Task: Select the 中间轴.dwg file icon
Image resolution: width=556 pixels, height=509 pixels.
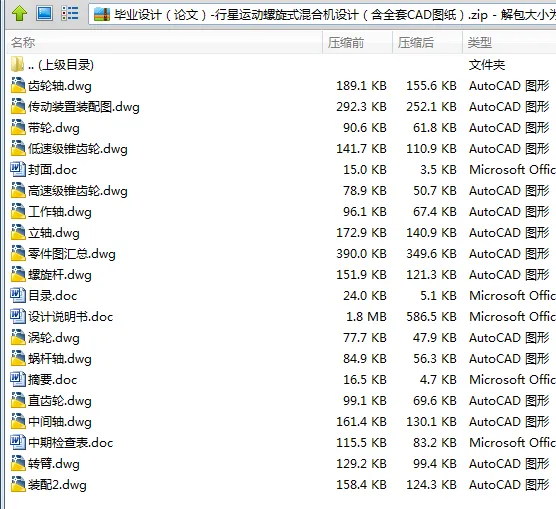Action: tap(18, 421)
